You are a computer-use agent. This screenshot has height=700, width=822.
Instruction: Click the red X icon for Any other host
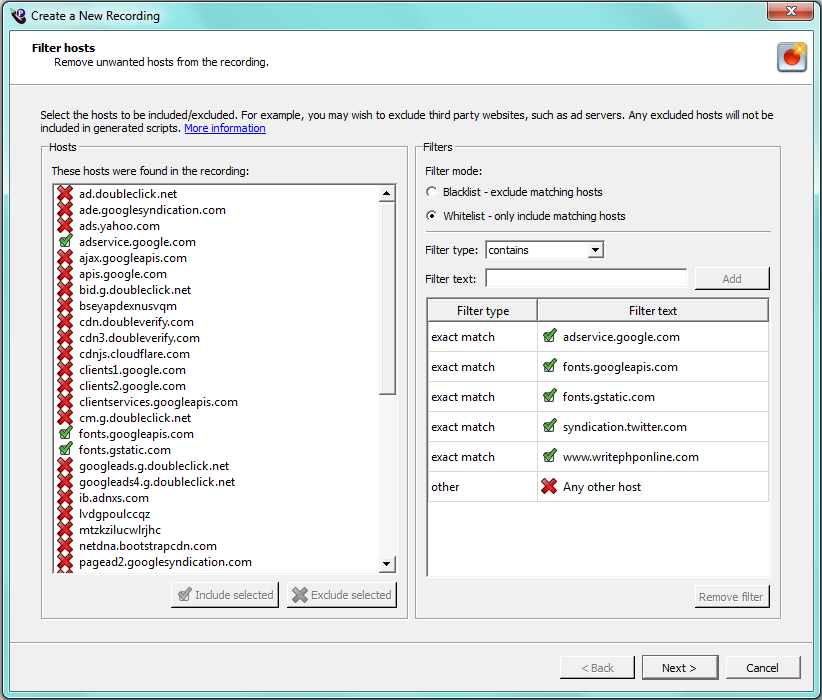point(548,487)
